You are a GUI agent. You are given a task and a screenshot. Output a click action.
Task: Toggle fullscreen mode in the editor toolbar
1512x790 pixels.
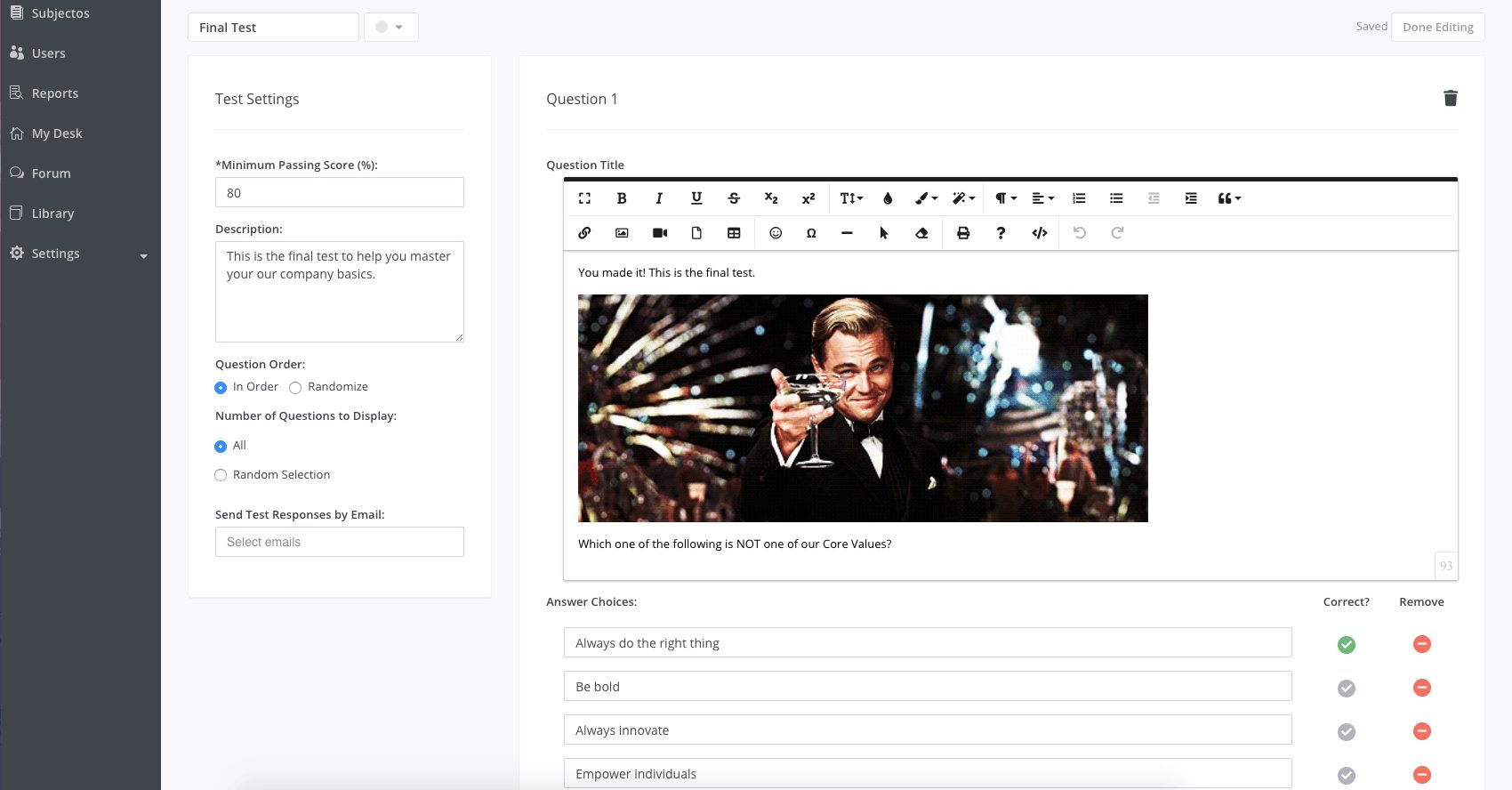(584, 198)
